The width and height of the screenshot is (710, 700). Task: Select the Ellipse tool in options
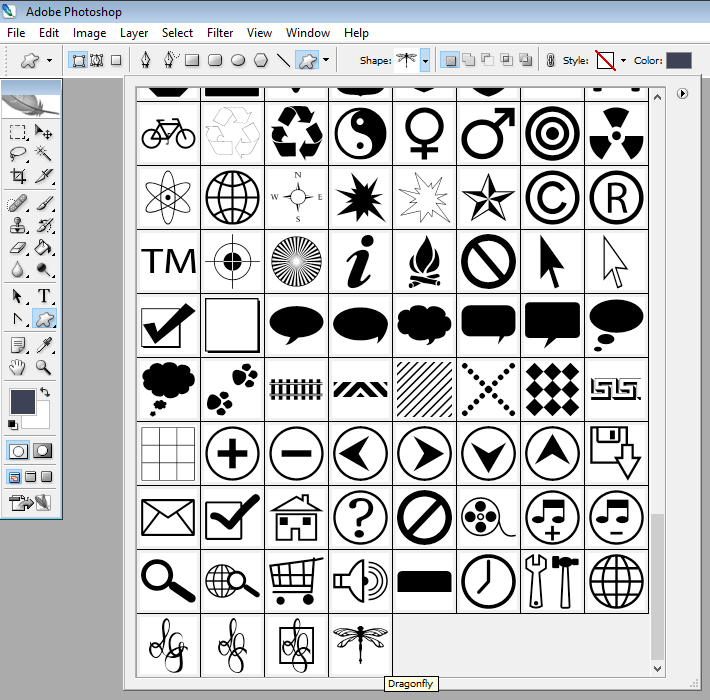[238, 60]
